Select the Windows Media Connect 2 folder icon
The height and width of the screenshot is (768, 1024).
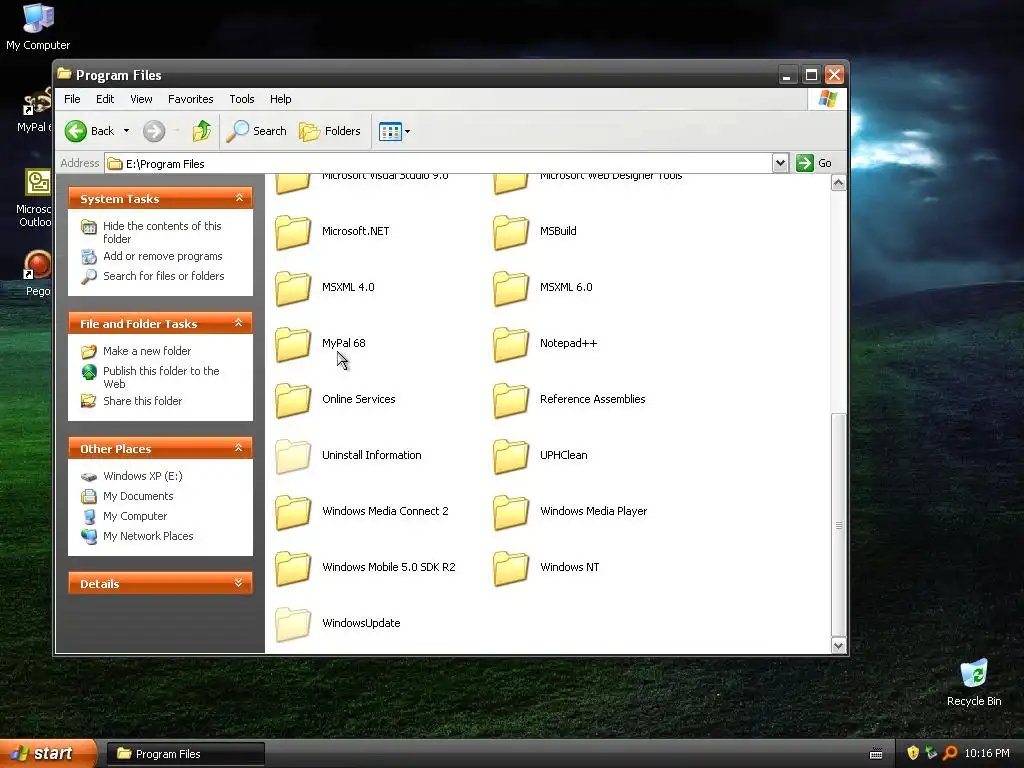(x=293, y=513)
